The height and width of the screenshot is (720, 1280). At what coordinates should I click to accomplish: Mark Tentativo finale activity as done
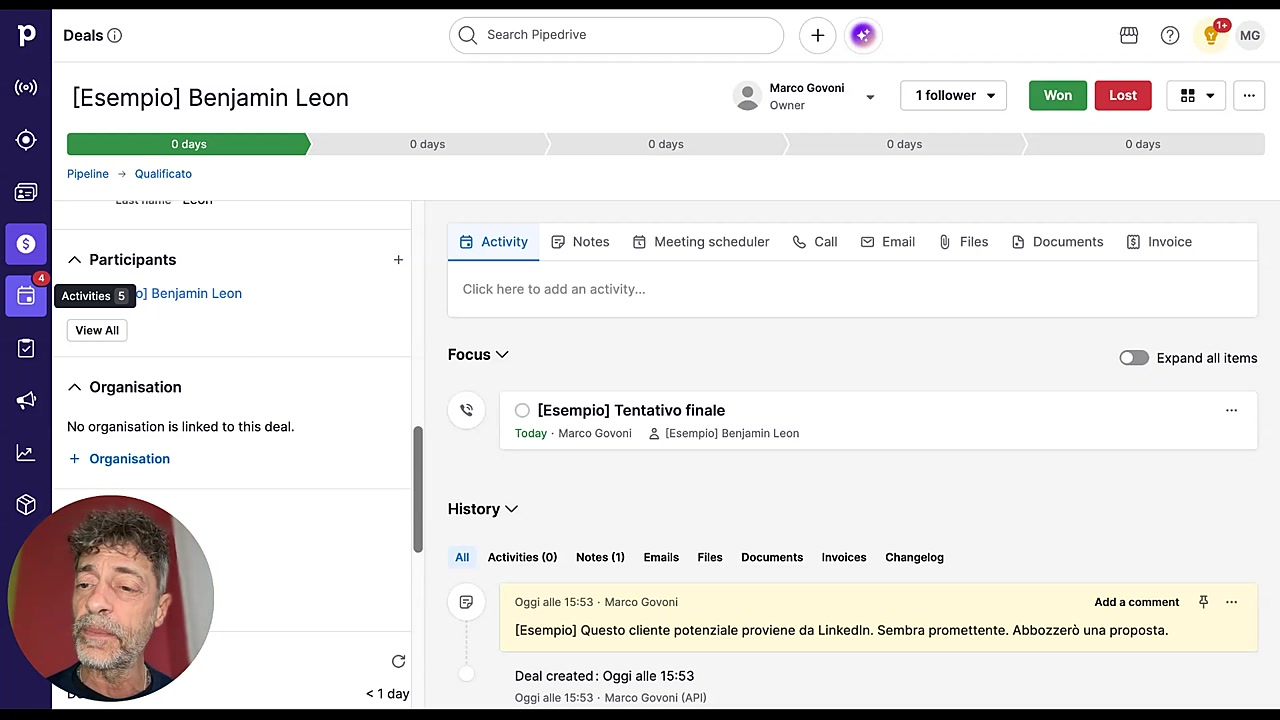[x=522, y=410]
